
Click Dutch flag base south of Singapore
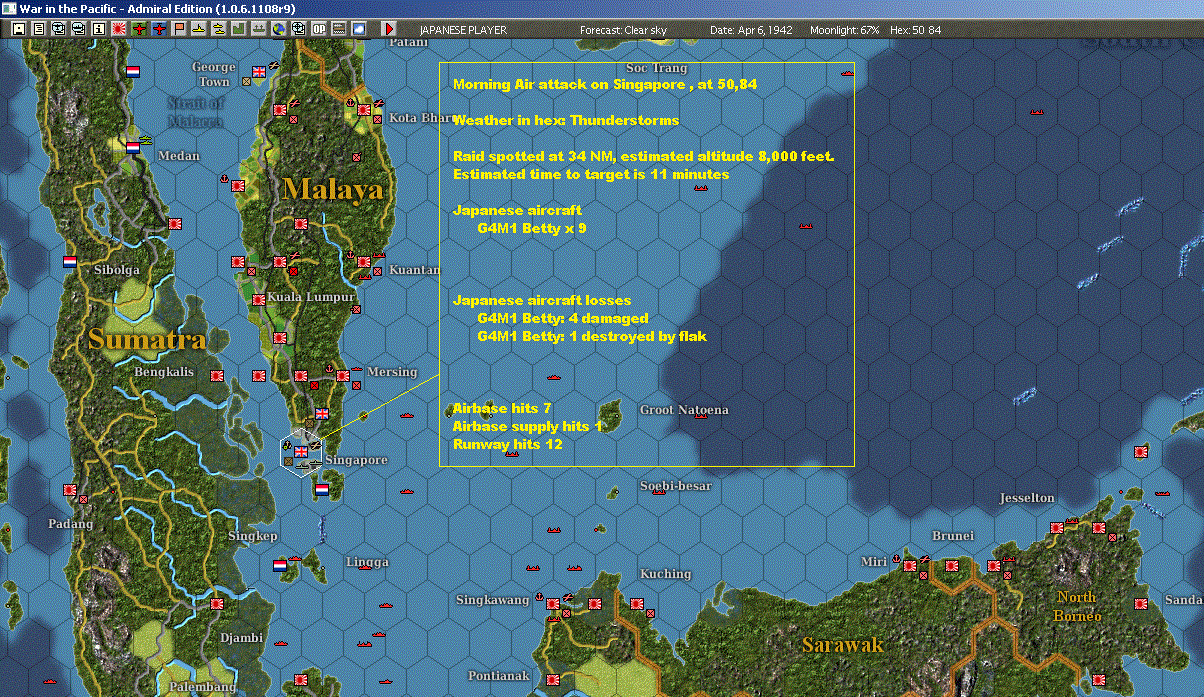tap(322, 490)
